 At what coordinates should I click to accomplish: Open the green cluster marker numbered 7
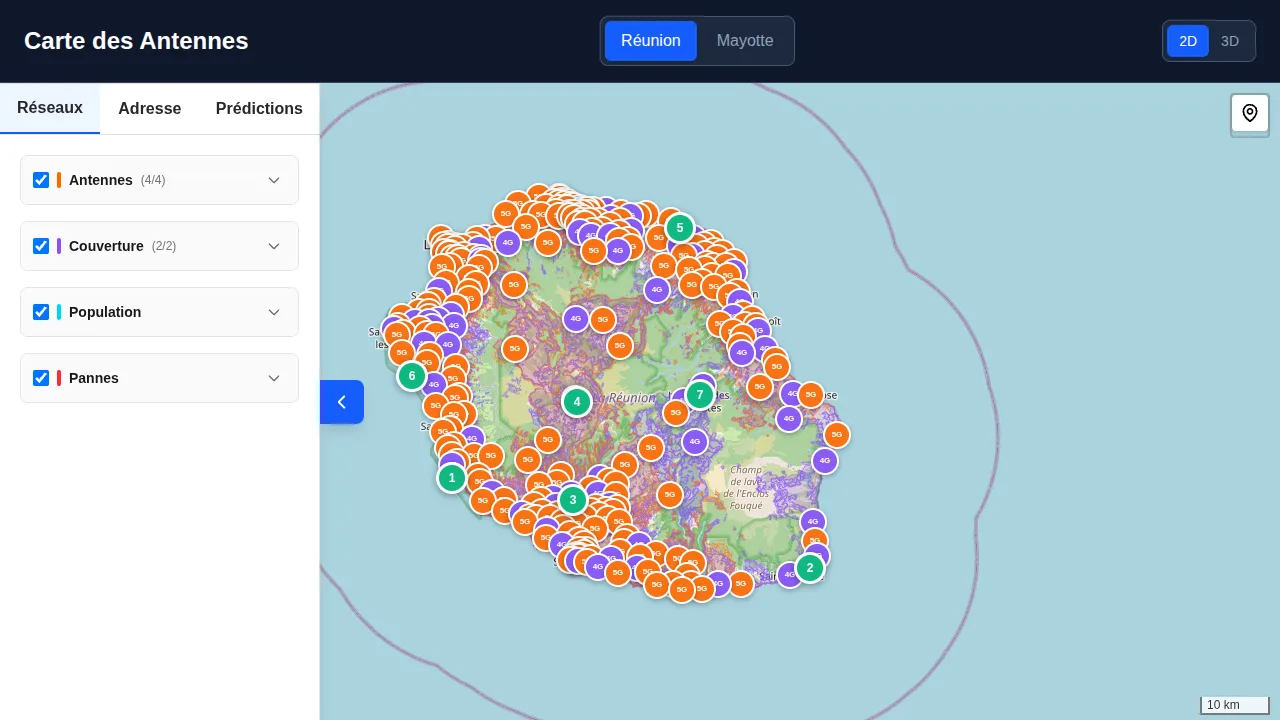[699, 394]
